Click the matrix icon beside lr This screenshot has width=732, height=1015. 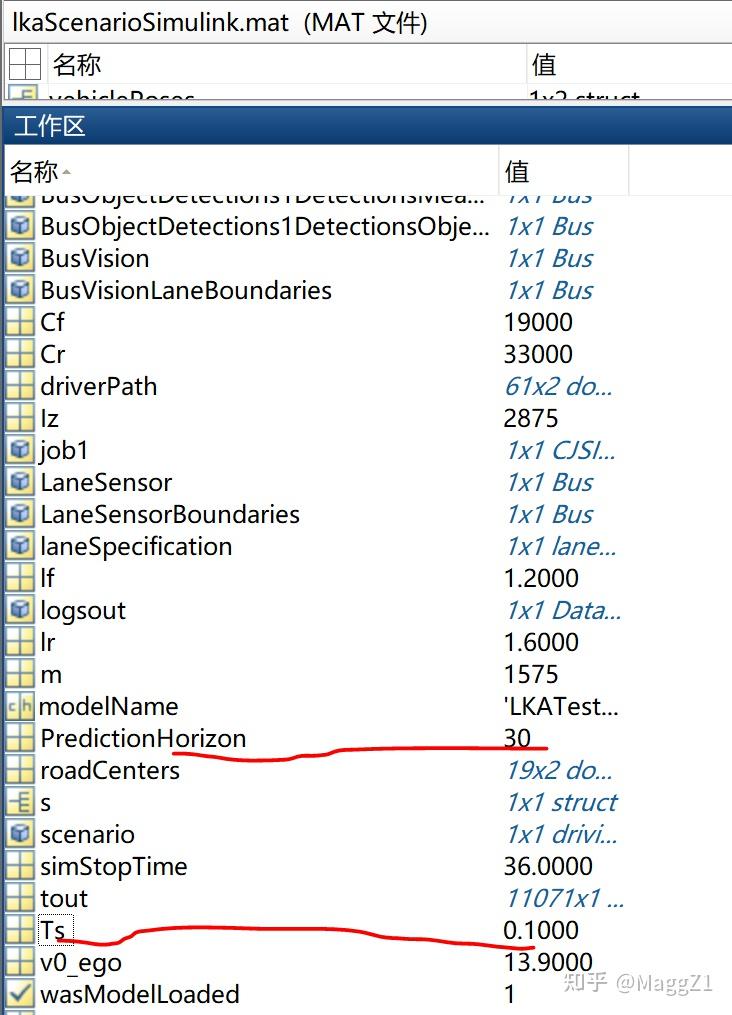20,641
